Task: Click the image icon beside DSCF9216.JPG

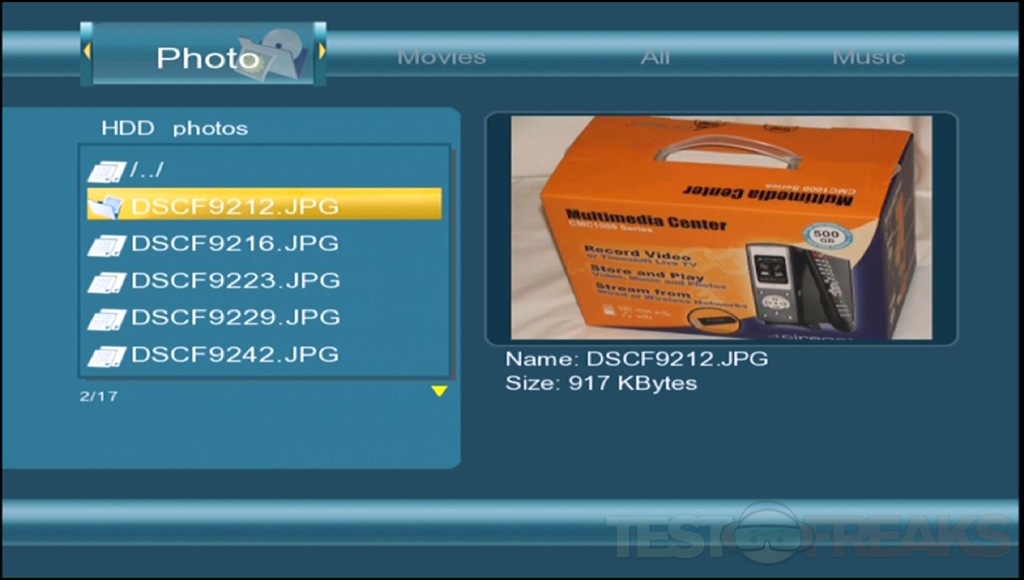Action: pyautogui.click(x=105, y=245)
